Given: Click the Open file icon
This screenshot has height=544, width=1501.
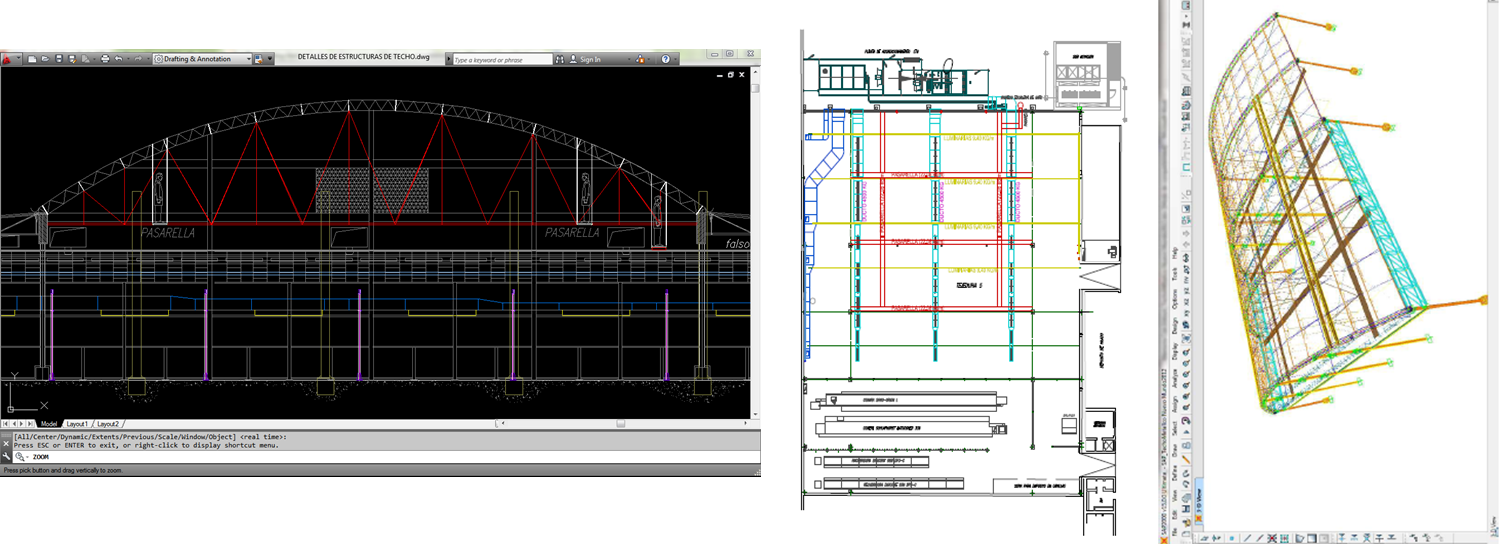Looking at the screenshot, I should pyautogui.click(x=46, y=59).
